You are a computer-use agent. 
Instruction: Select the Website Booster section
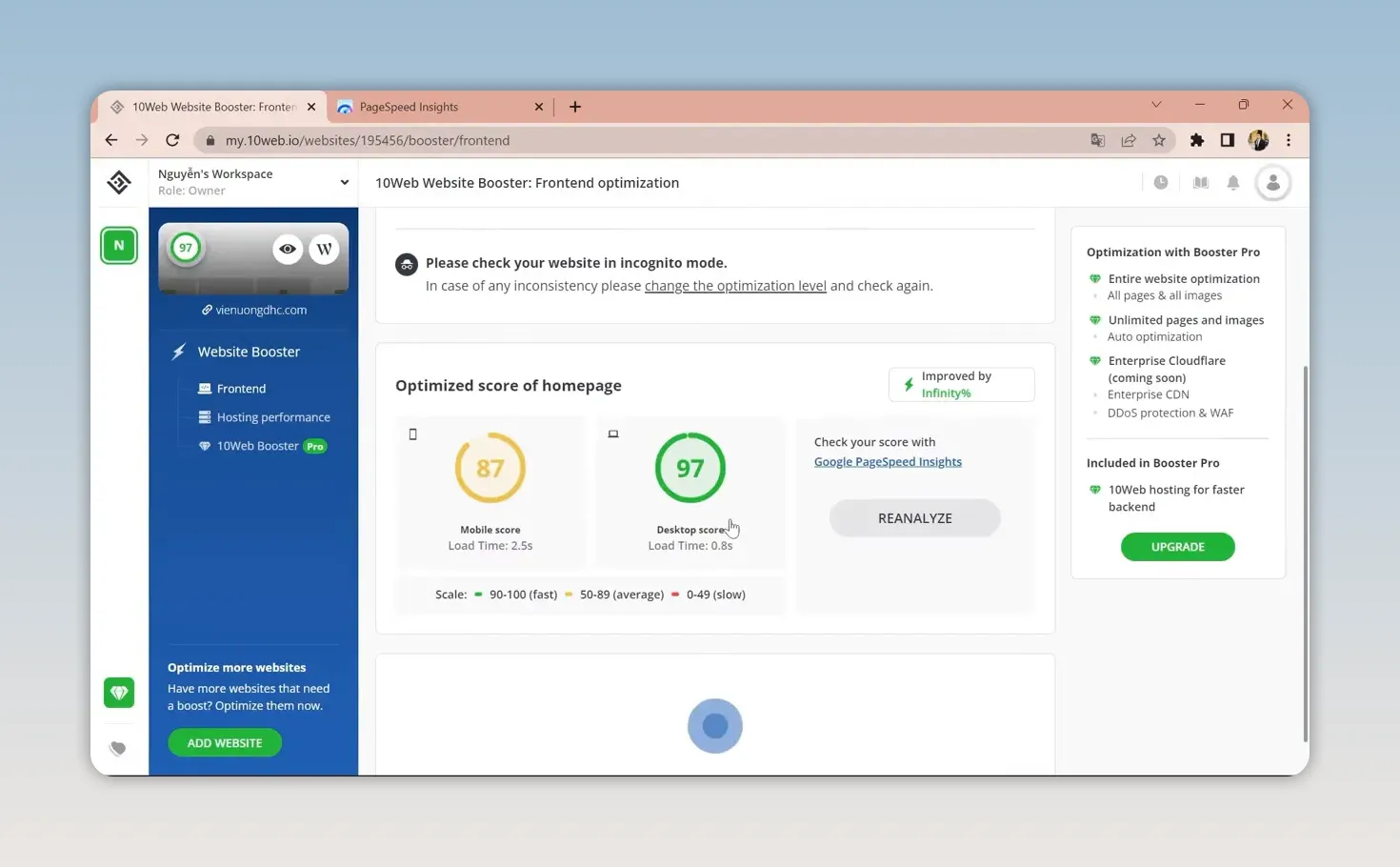point(249,352)
